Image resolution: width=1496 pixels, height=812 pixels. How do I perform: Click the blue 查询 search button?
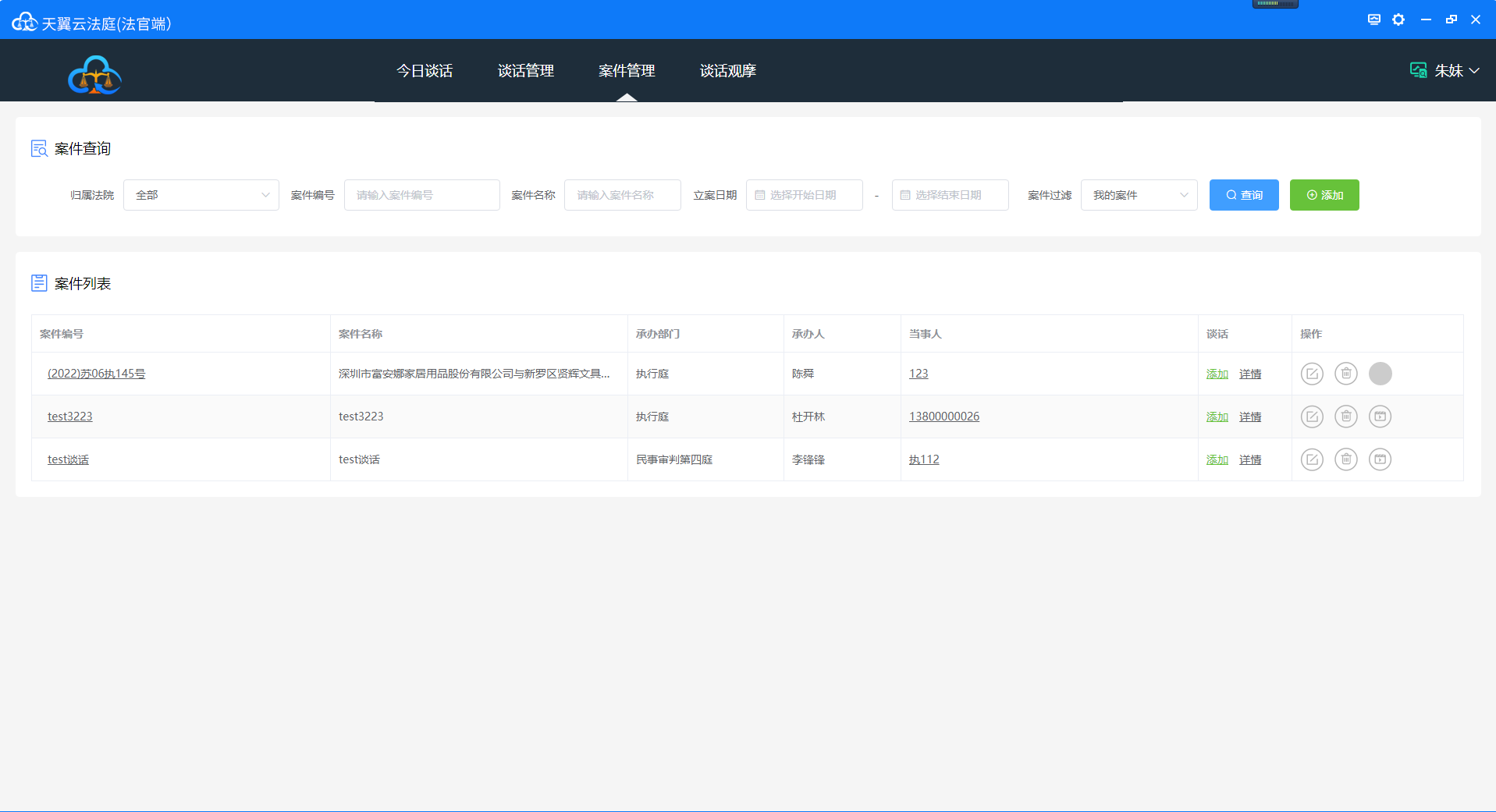point(1243,195)
